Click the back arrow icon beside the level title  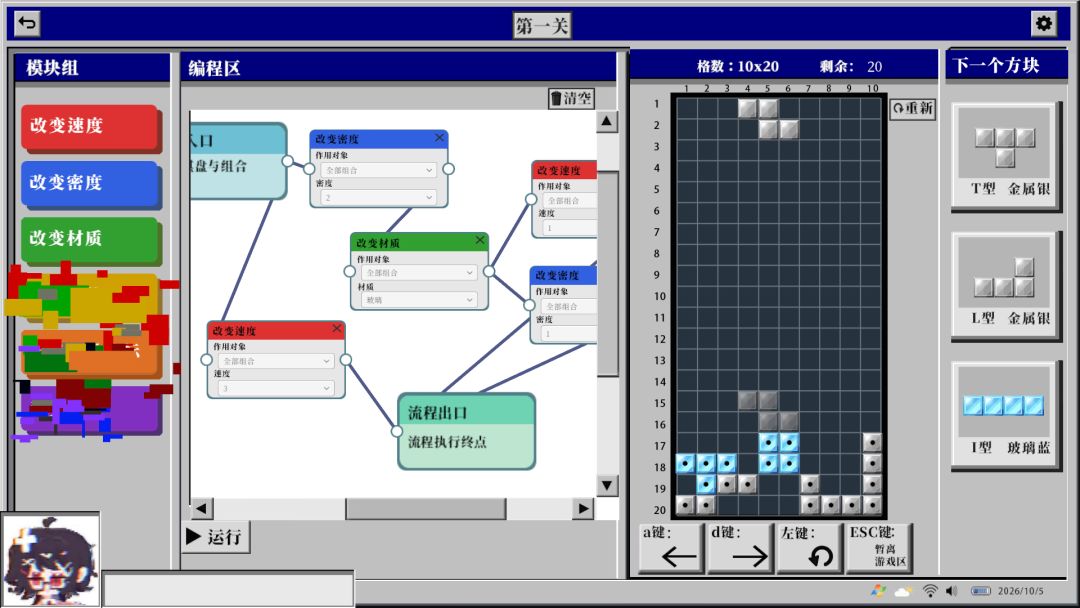pos(27,23)
